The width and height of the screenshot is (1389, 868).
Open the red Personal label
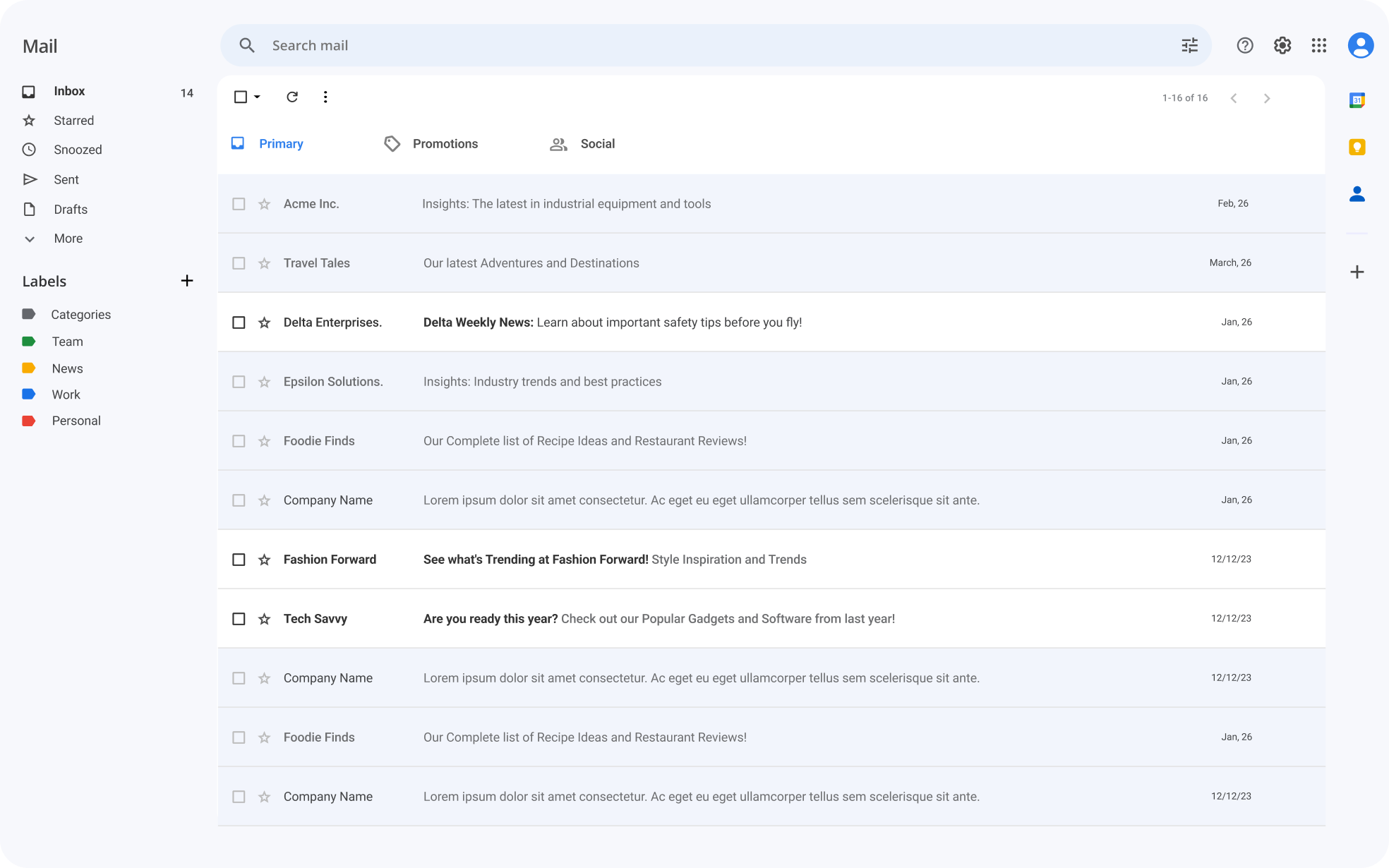(61, 421)
